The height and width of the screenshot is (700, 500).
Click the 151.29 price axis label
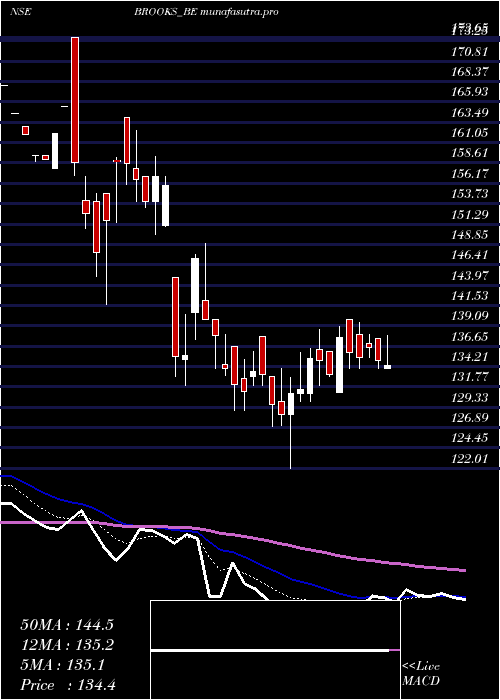click(469, 215)
